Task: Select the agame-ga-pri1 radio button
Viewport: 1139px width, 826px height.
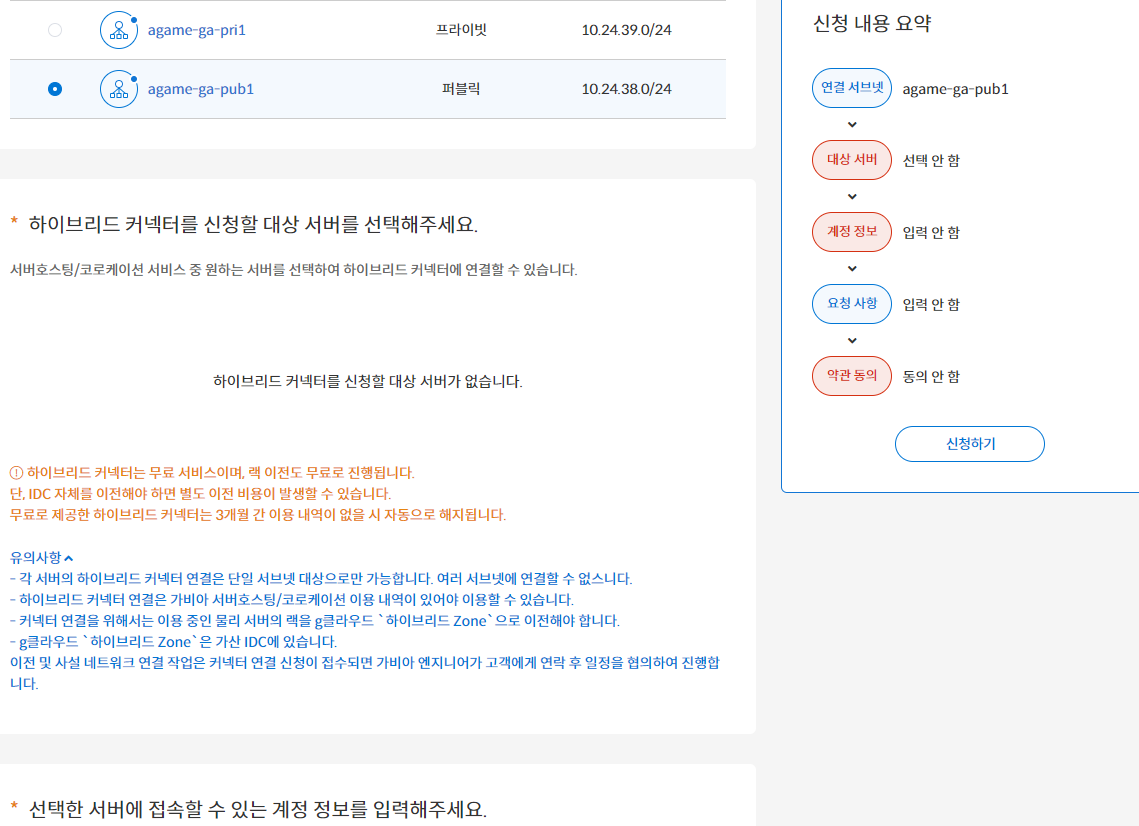Action: [56, 29]
